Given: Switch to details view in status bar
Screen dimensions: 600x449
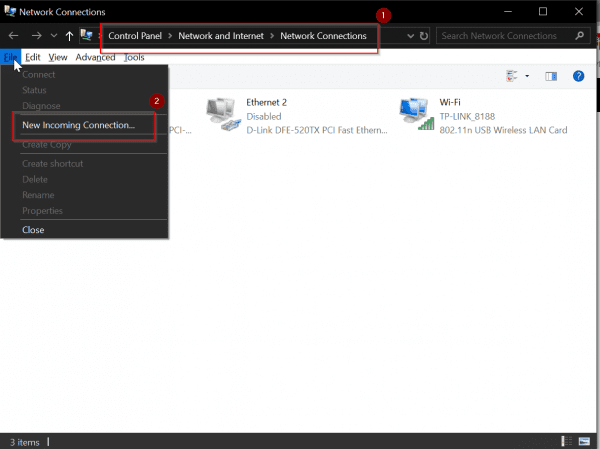Looking at the screenshot, I should tap(568, 440).
